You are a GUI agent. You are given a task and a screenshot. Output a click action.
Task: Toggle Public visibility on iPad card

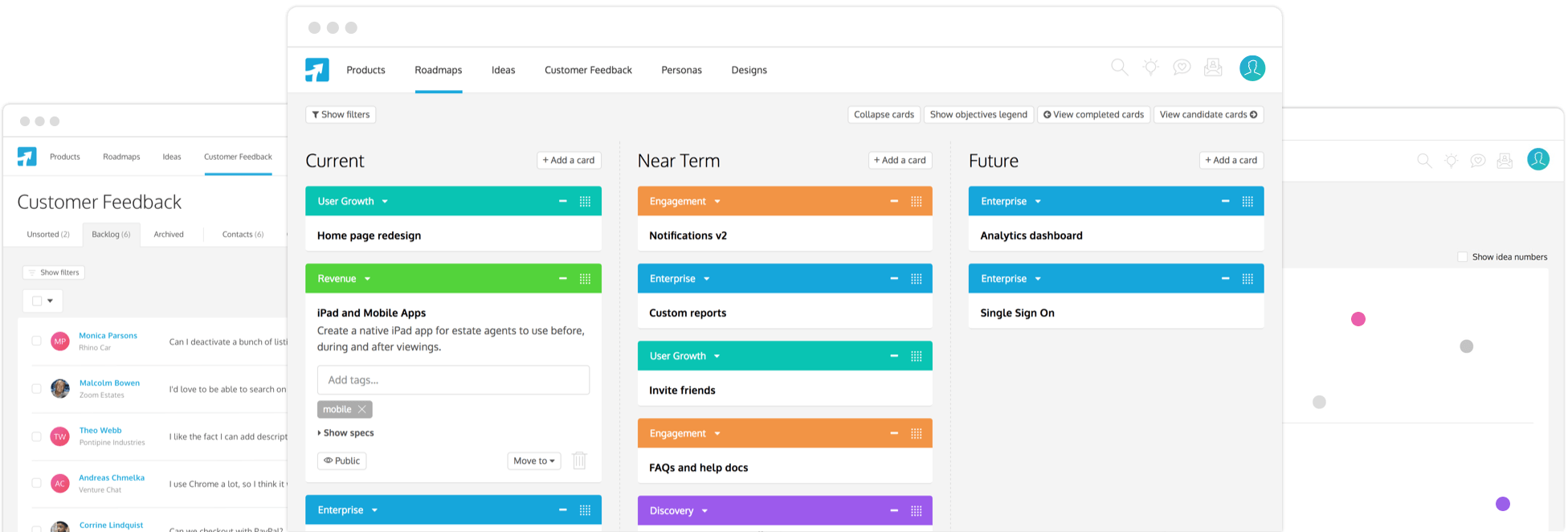click(x=342, y=461)
